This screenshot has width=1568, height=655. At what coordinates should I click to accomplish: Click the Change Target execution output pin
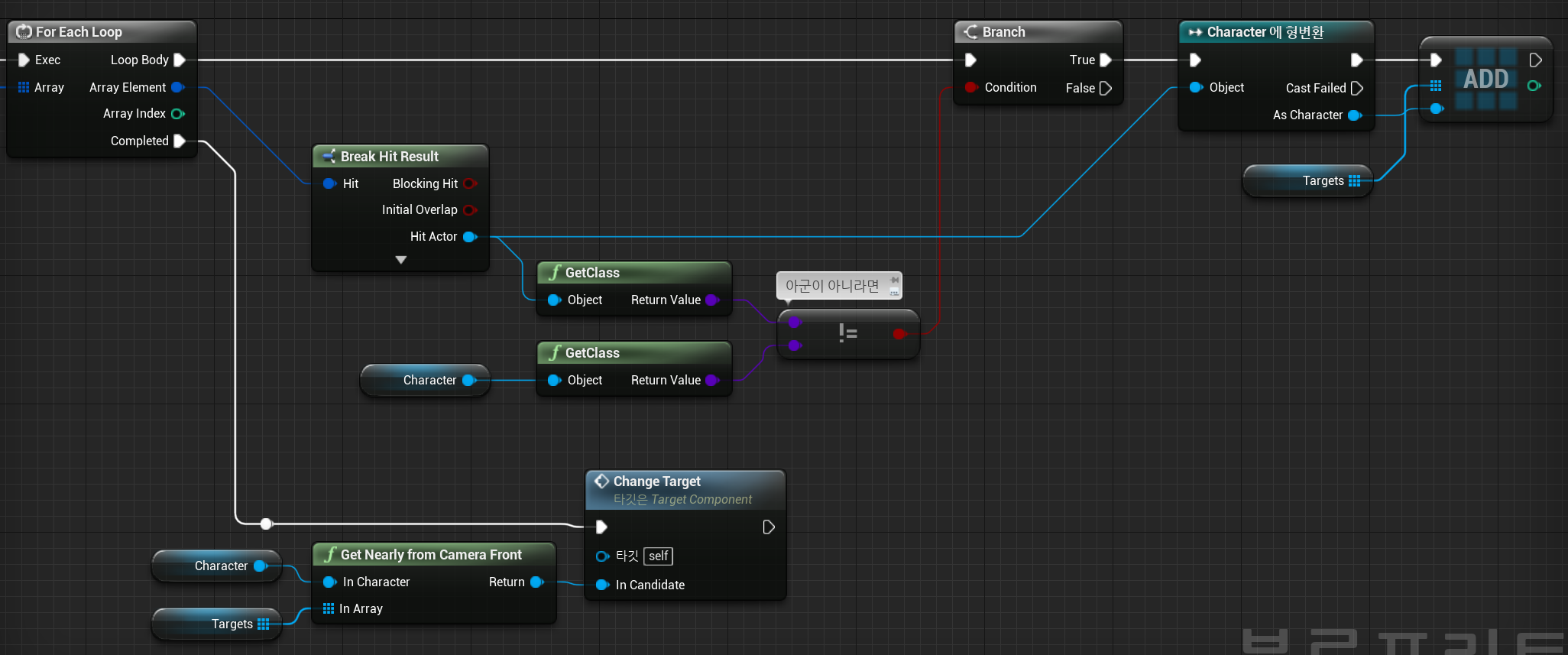[769, 527]
